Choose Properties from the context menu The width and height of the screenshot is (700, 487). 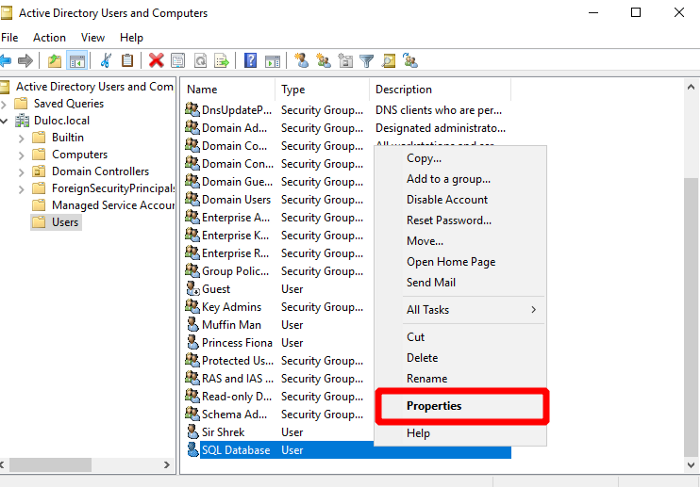(x=460, y=406)
